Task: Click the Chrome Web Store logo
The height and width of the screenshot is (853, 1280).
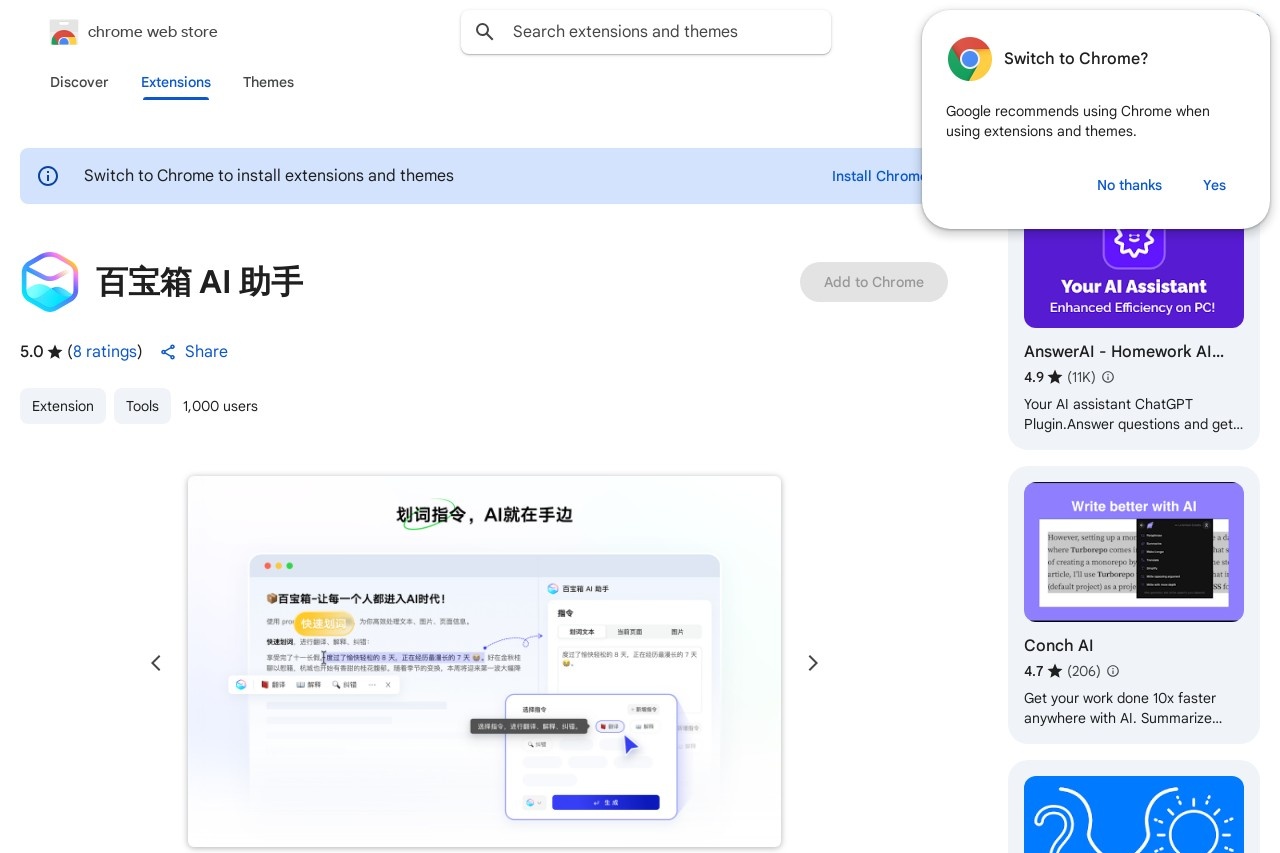Action: click(x=63, y=32)
